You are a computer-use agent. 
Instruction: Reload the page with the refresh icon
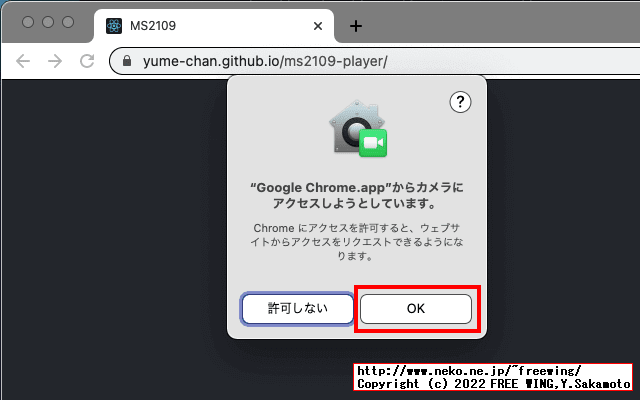coord(87,61)
